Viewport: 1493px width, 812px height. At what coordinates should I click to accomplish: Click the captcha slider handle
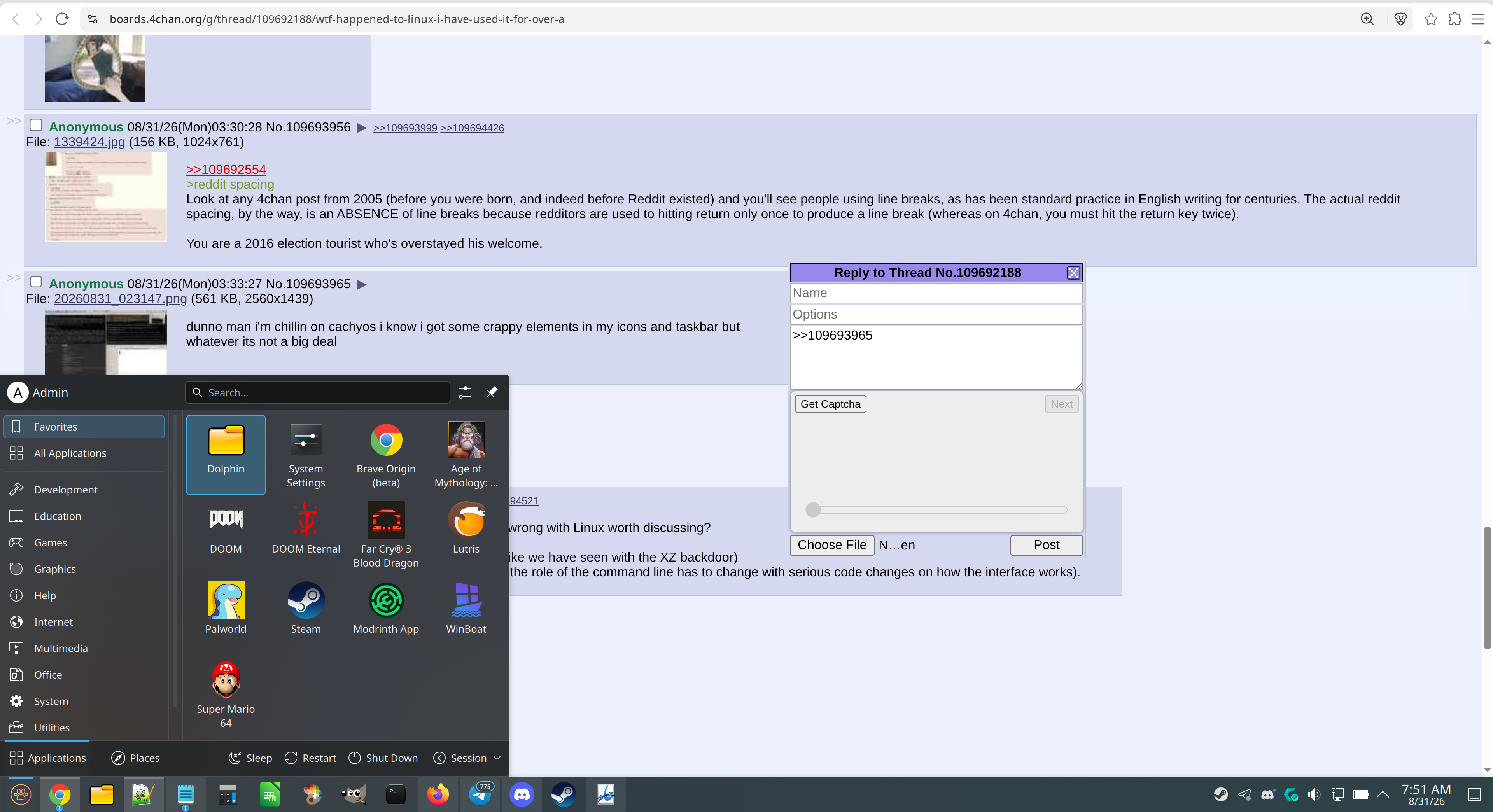click(813, 510)
